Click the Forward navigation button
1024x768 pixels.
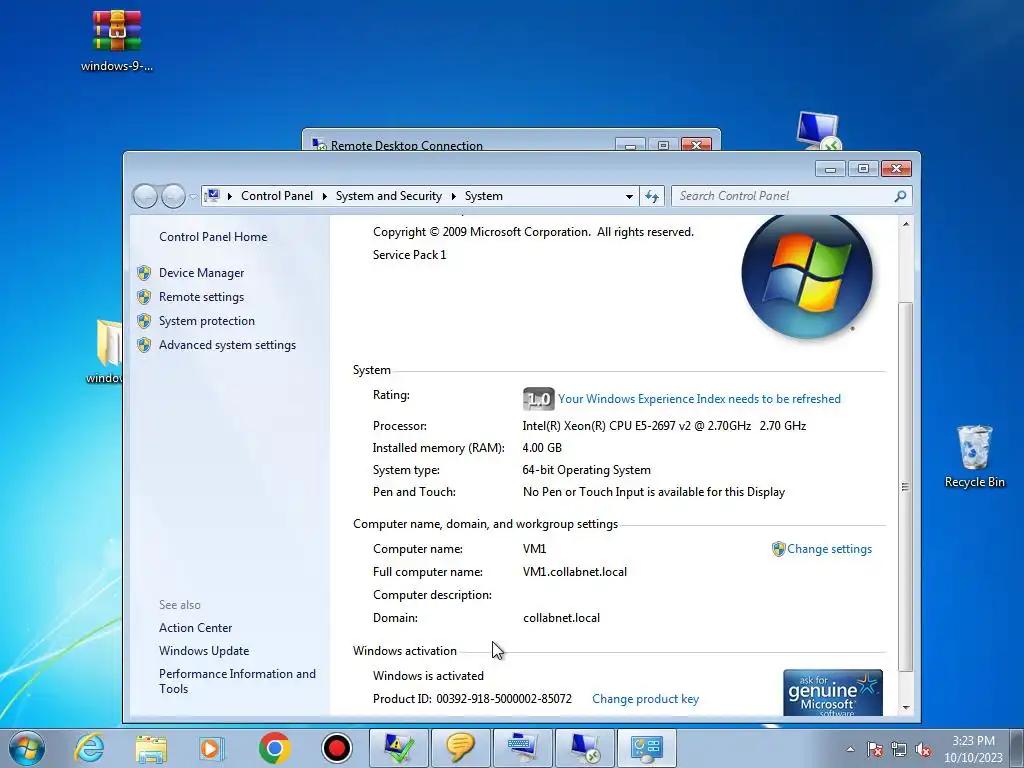point(173,196)
